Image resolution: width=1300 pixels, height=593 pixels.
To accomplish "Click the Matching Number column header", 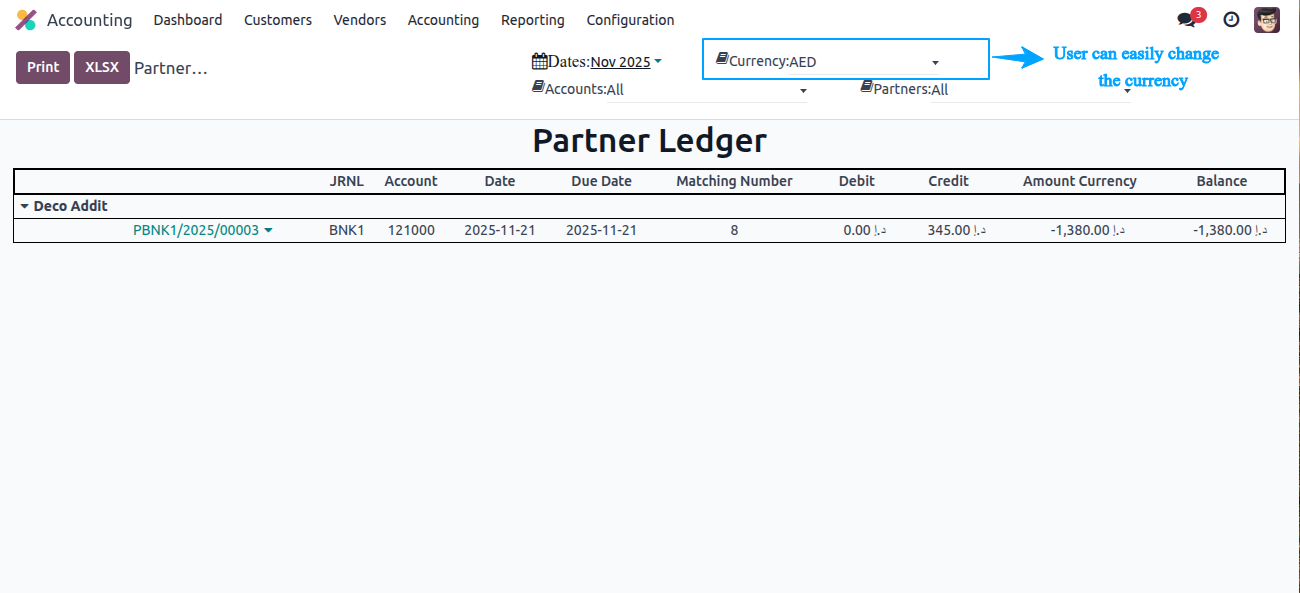I will point(734,181).
